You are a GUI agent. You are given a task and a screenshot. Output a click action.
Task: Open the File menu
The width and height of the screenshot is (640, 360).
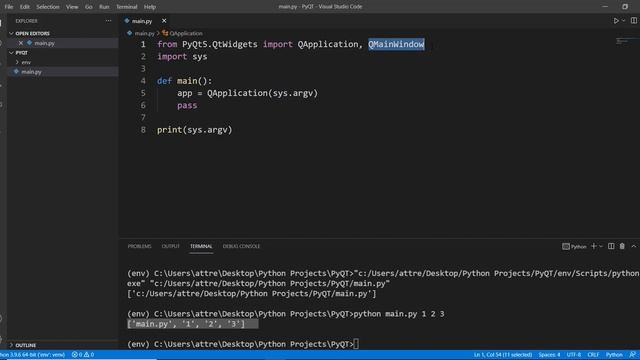[x=9, y=7]
